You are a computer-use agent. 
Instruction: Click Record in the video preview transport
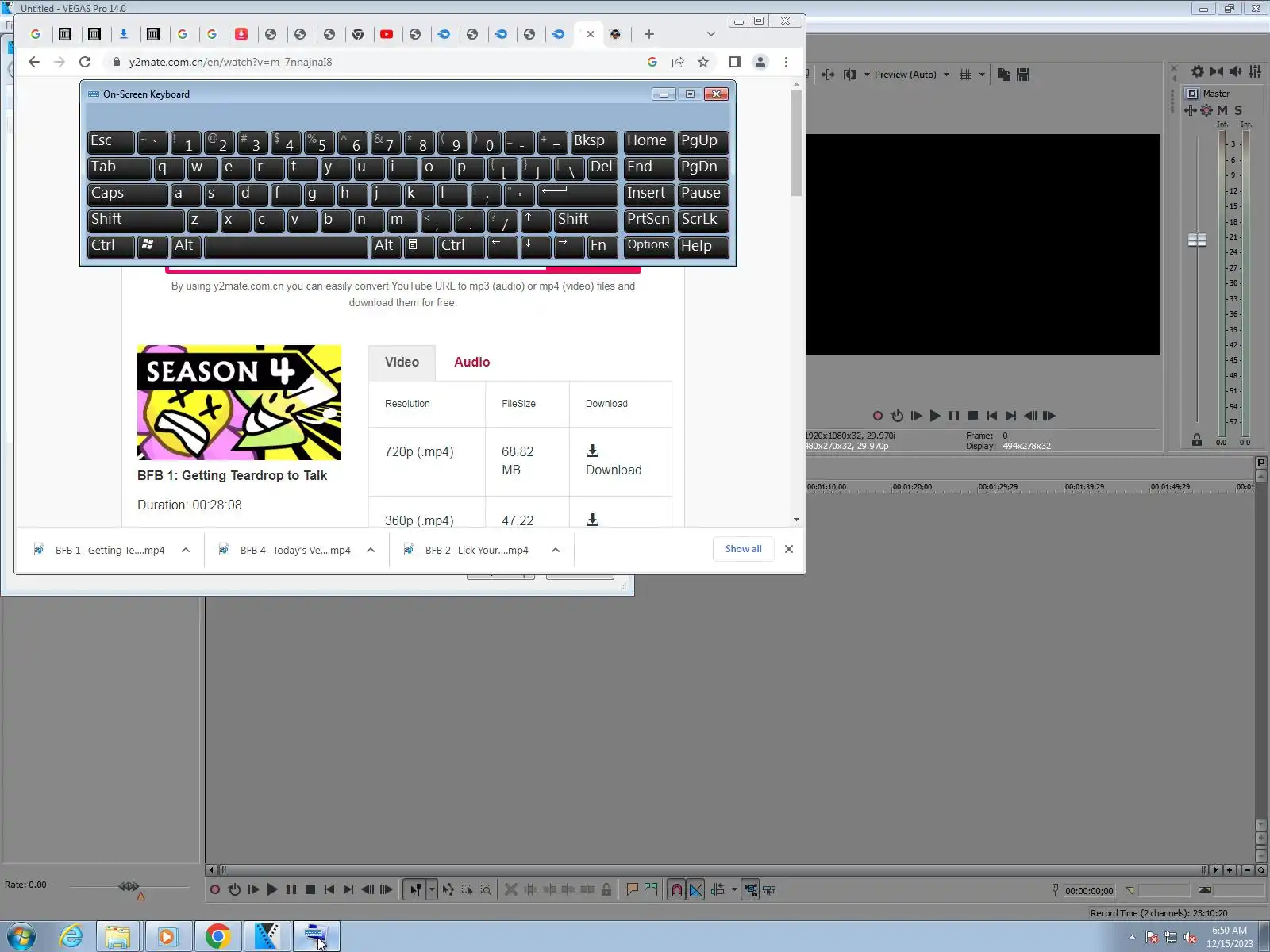(x=878, y=416)
